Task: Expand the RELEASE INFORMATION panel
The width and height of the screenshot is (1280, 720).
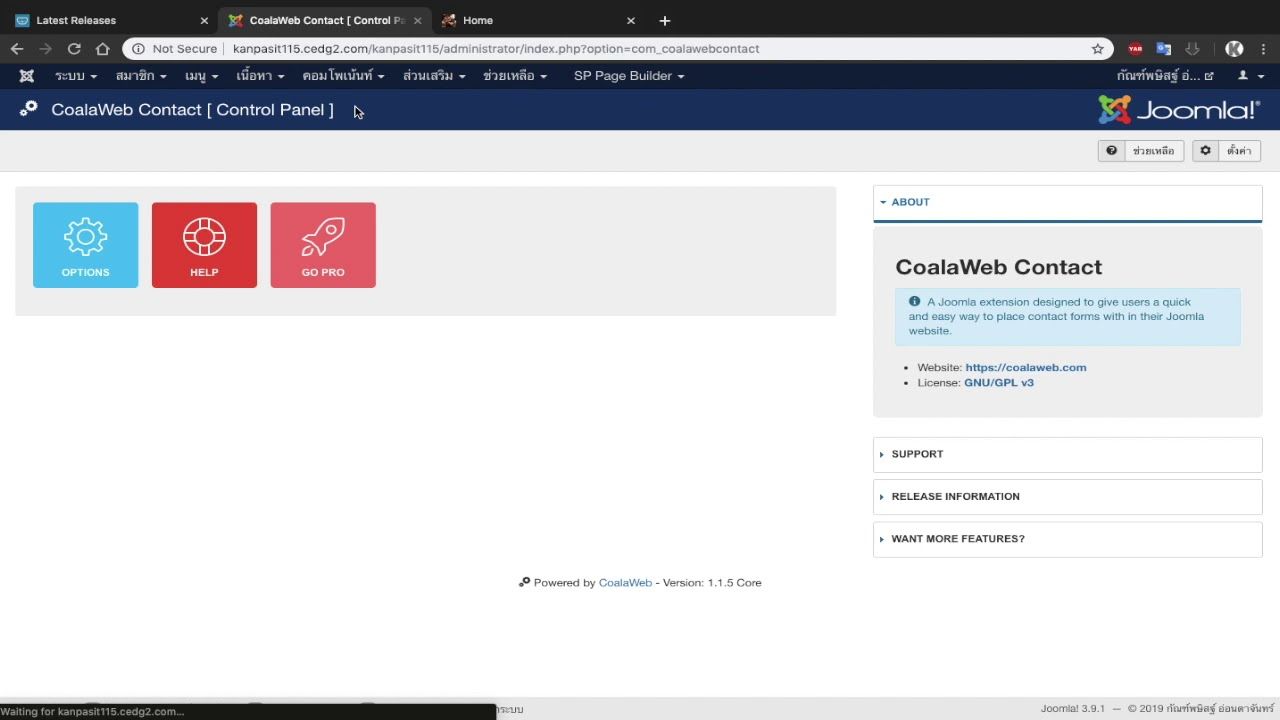Action: 1068,496
